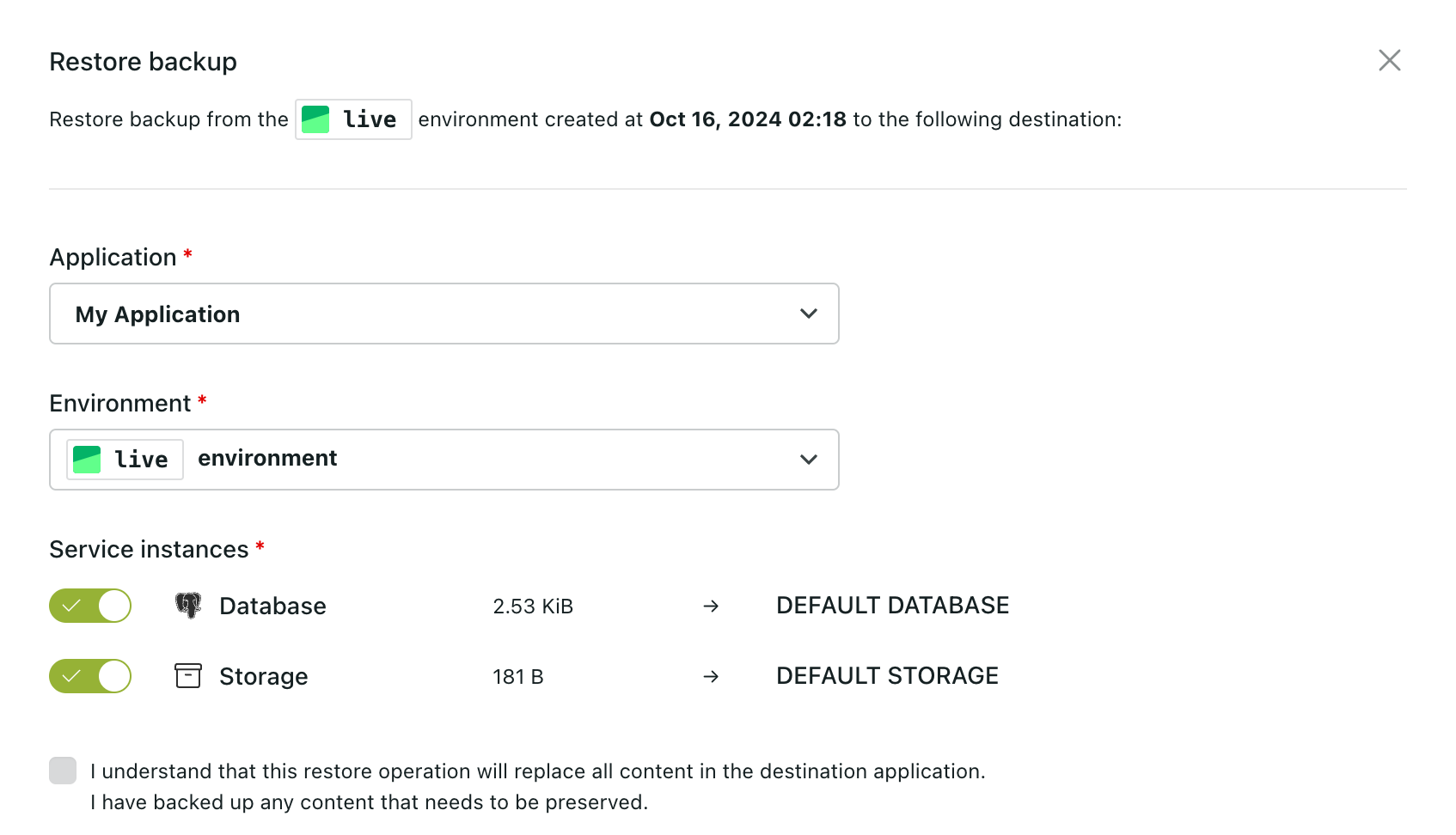The image size is (1456, 835).
Task: Close the Restore backup dialog
Action: (1389, 60)
